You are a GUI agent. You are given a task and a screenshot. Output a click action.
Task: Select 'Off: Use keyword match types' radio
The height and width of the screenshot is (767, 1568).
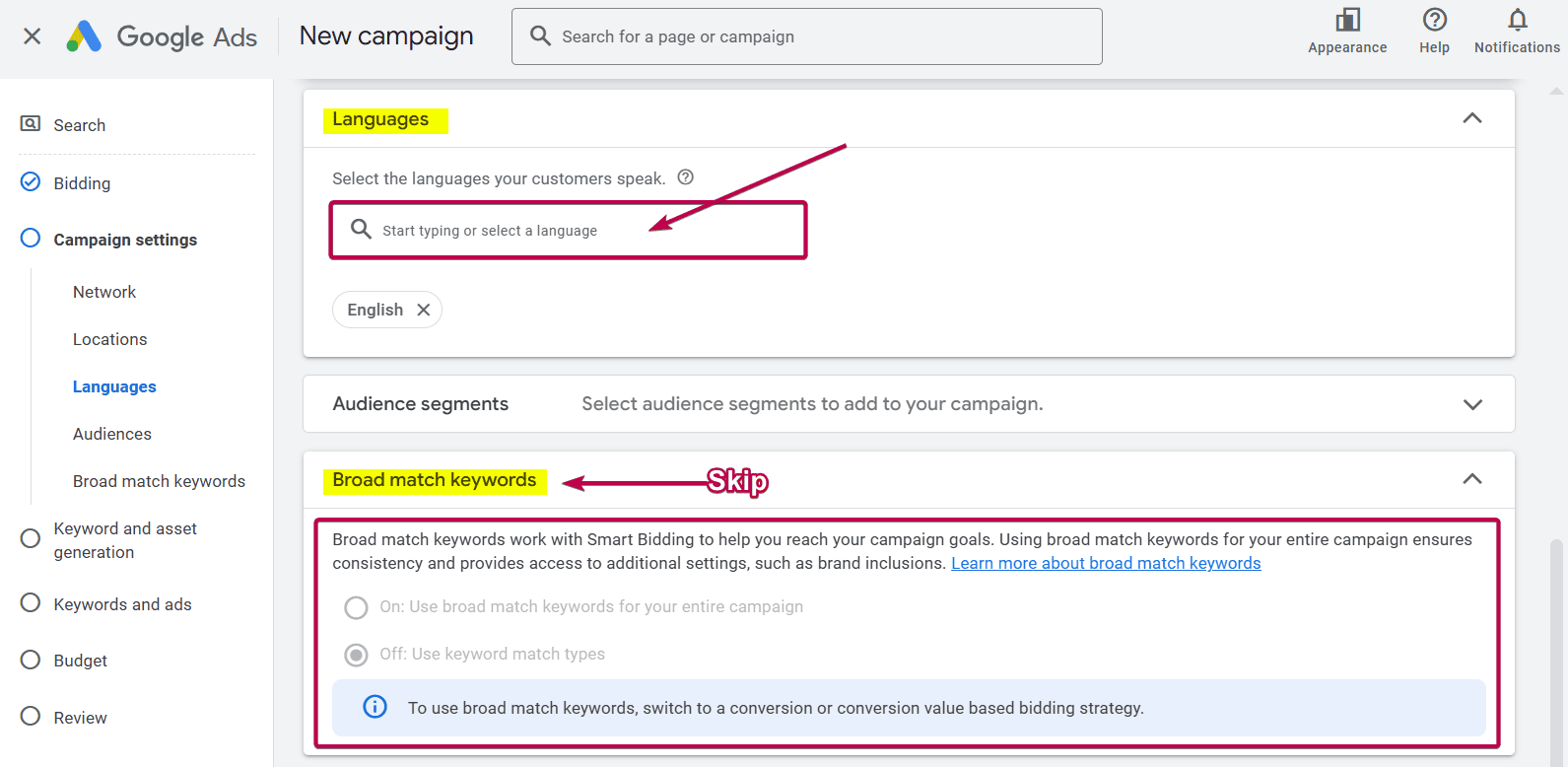click(x=356, y=655)
